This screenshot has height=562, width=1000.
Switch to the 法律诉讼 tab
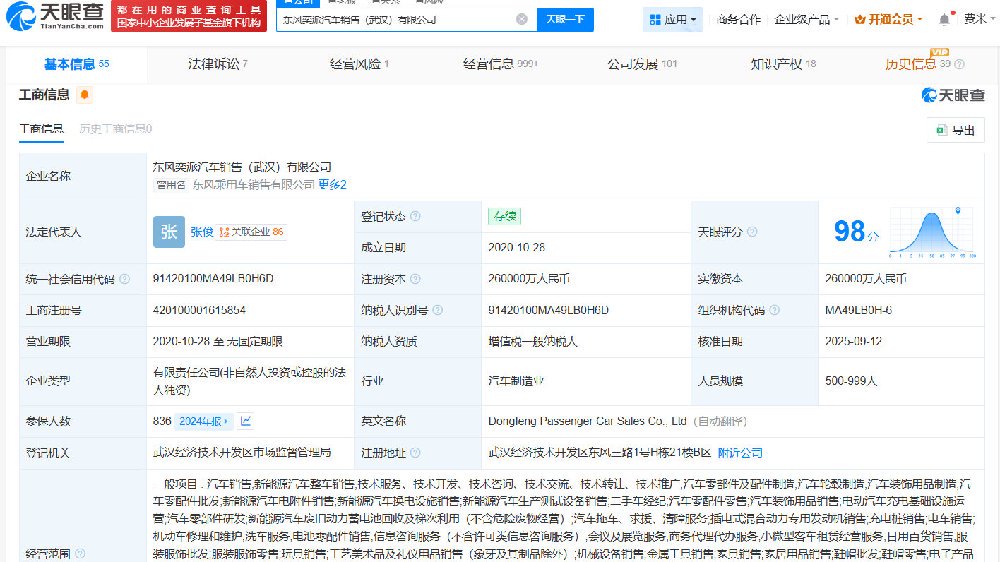tap(217, 64)
